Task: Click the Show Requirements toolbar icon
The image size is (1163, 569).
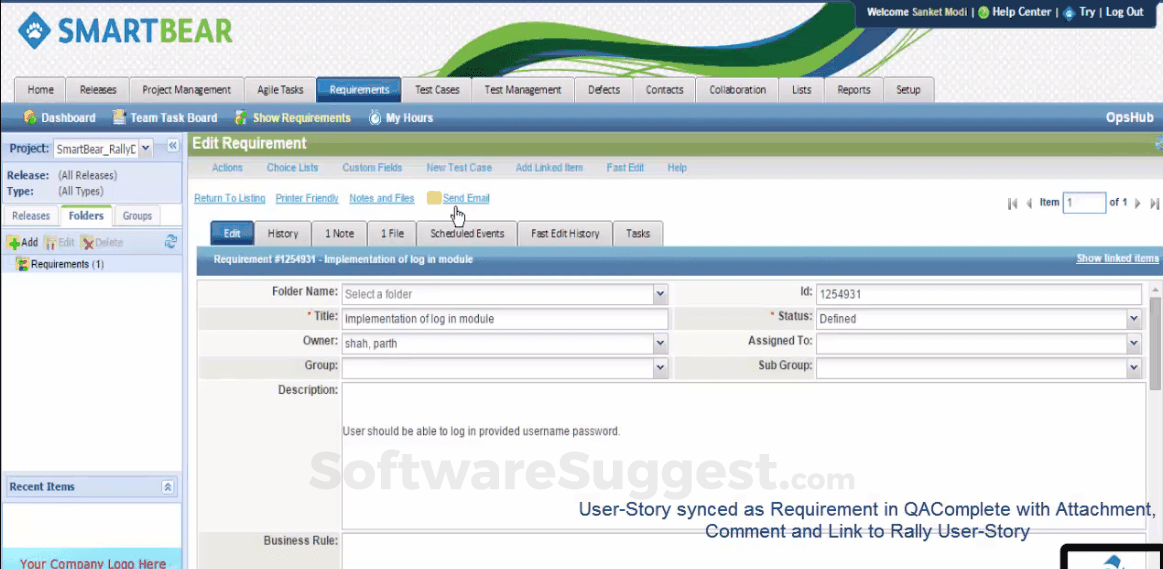Action: tap(240, 118)
